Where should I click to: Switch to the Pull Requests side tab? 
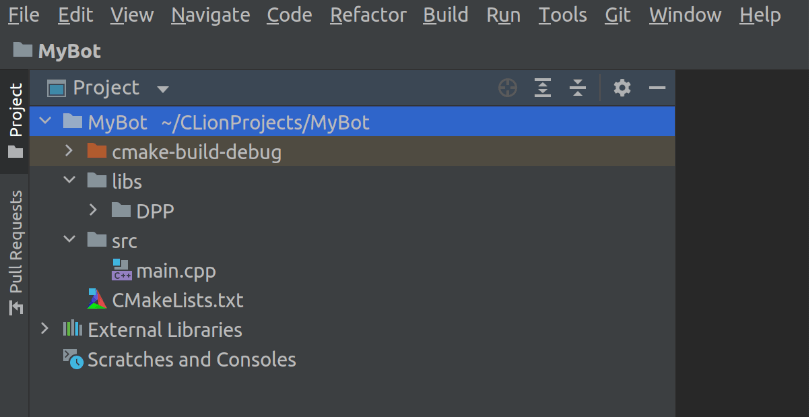15,250
